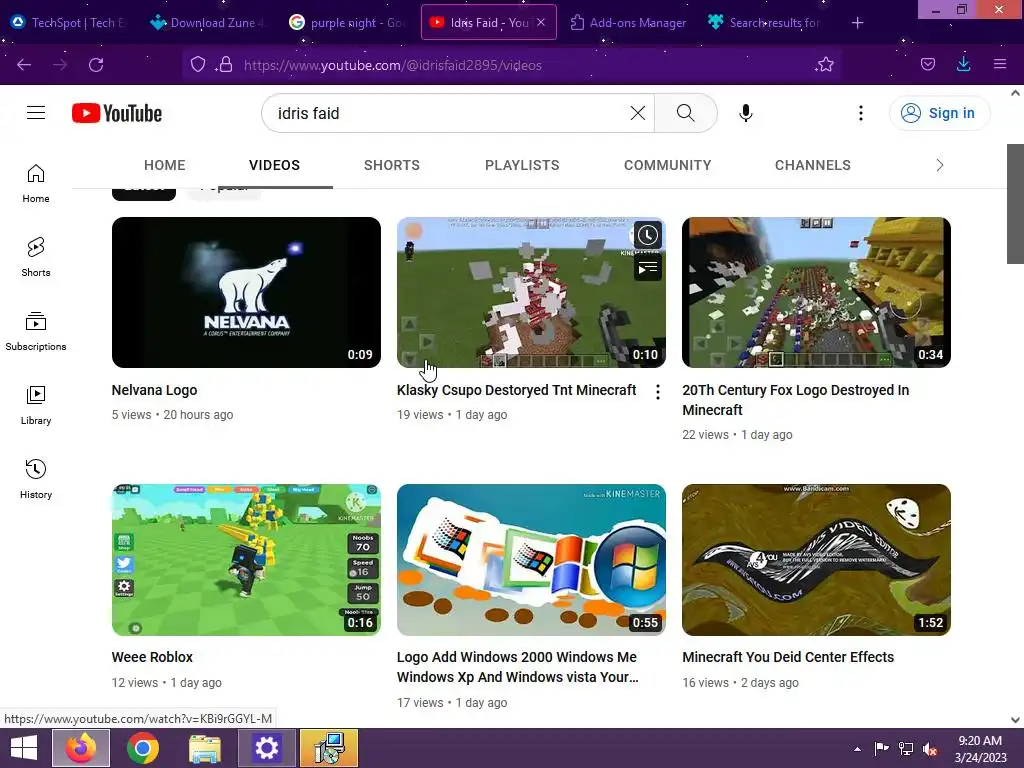Click the Weee Roblox title link
This screenshot has width=1024, height=768.
click(x=152, y=657)
